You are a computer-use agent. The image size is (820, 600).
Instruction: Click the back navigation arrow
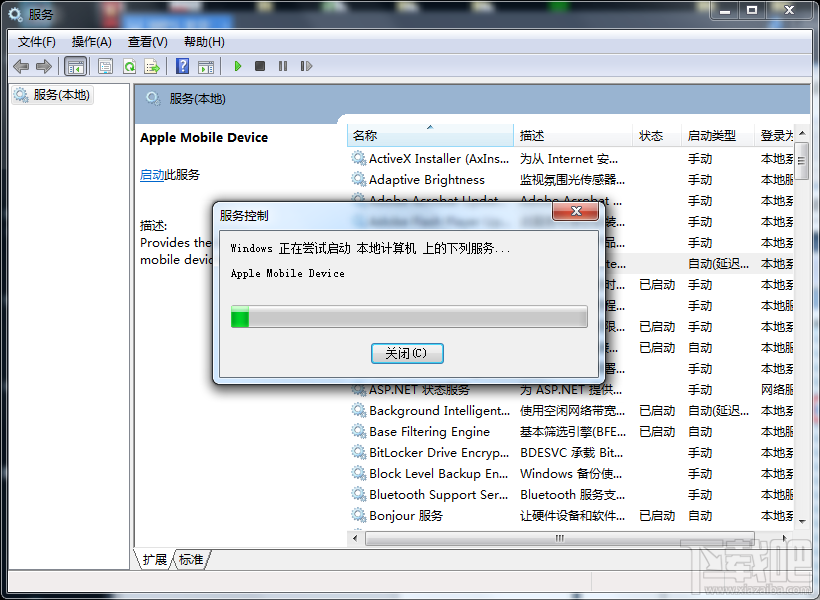[x=20, y=65]
